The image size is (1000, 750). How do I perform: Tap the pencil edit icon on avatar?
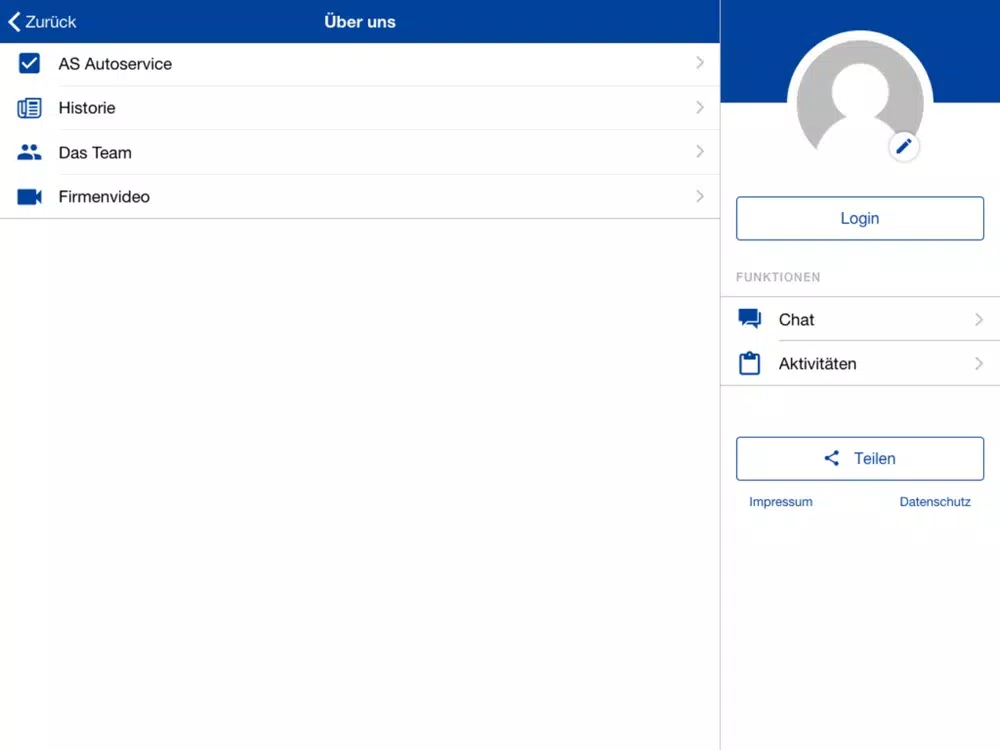tap(904, 147)
